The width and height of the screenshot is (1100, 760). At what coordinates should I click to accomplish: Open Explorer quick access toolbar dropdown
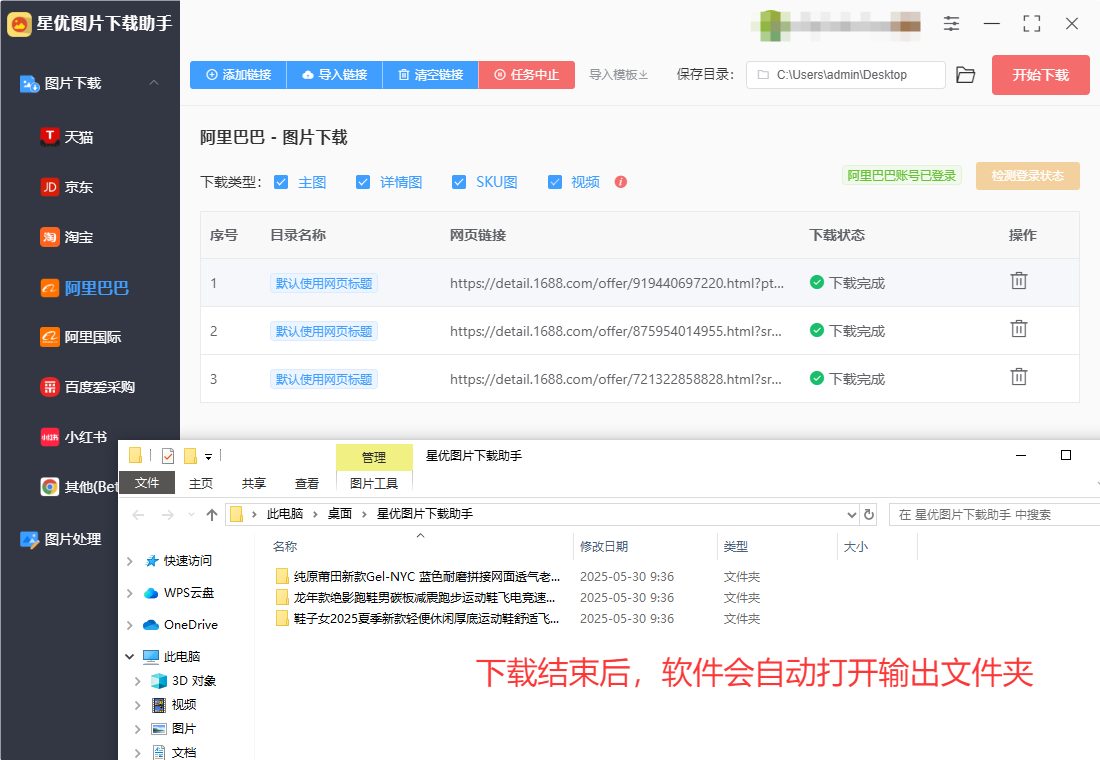[208, 457]
